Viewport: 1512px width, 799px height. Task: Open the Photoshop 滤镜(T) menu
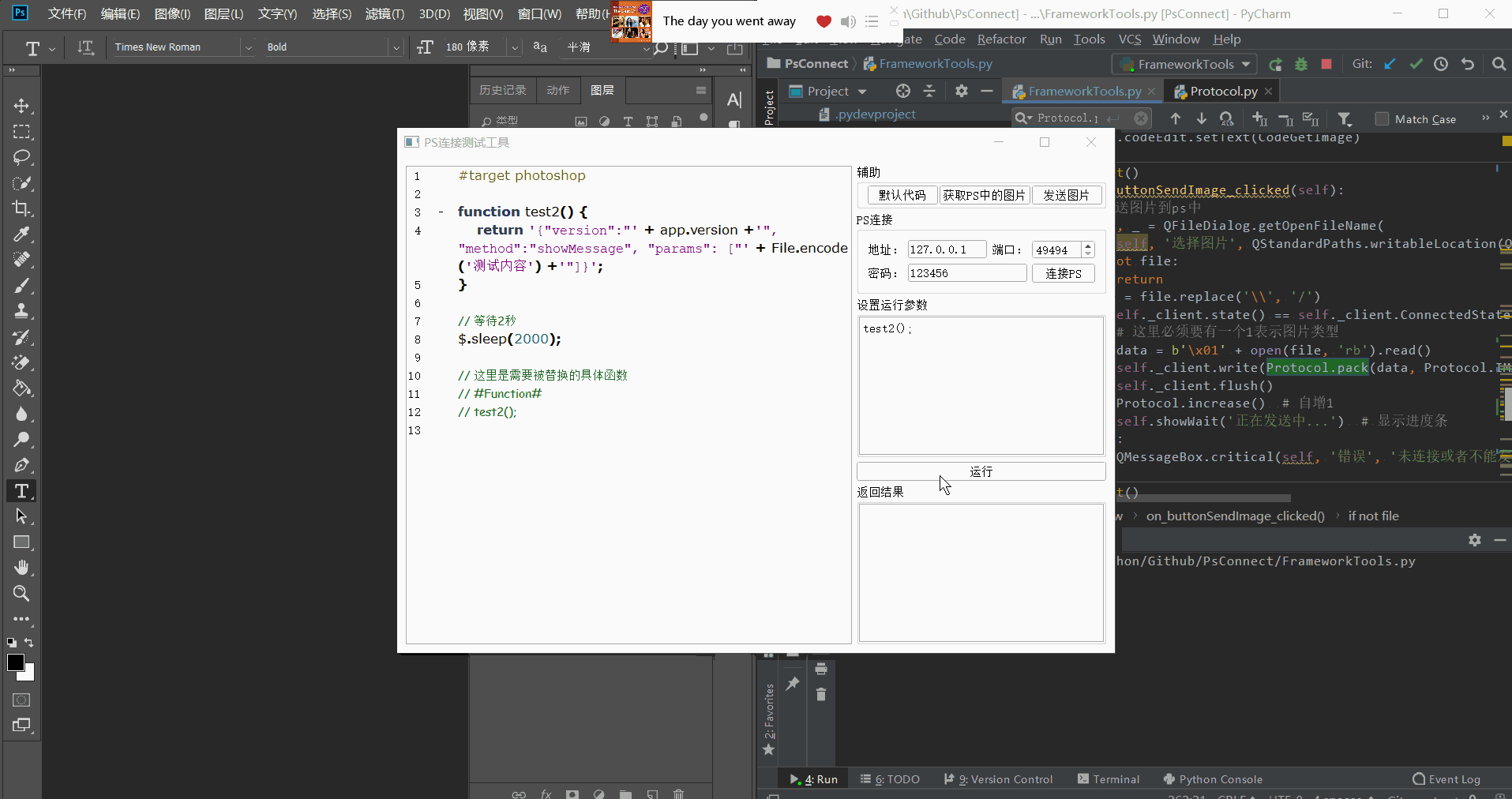(x=385, y=14)
